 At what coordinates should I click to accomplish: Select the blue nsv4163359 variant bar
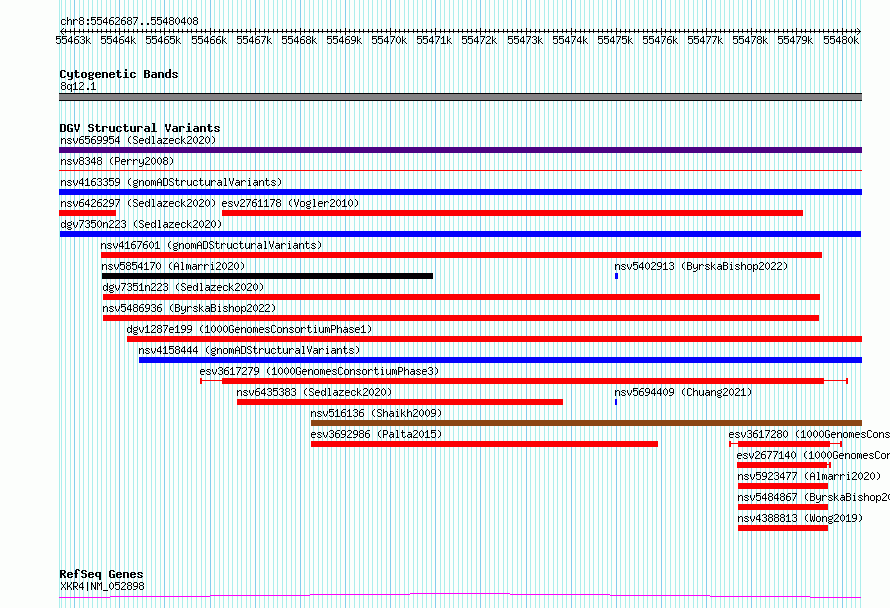[460, 192]
